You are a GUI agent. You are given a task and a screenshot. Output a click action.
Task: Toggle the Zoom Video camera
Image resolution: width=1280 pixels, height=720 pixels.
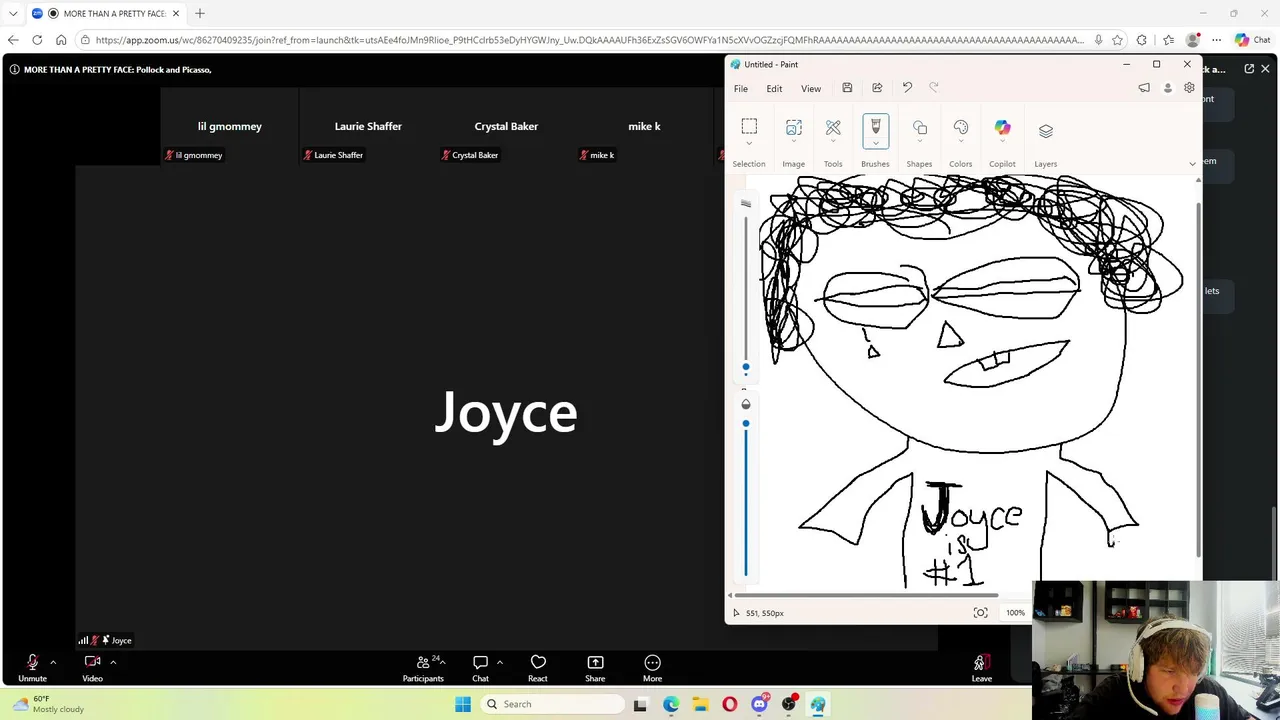click(x=92, y=667)
